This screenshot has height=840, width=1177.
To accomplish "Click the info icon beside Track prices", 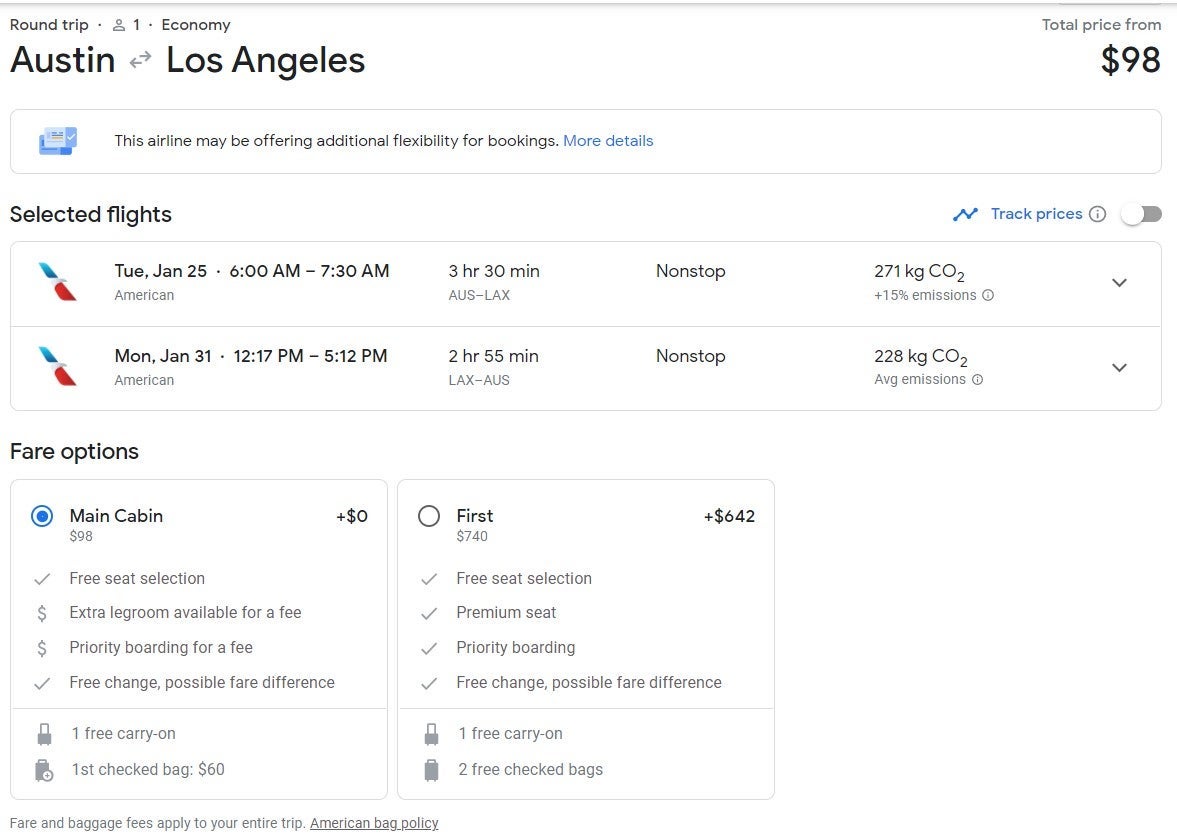I will (1097, 214).
